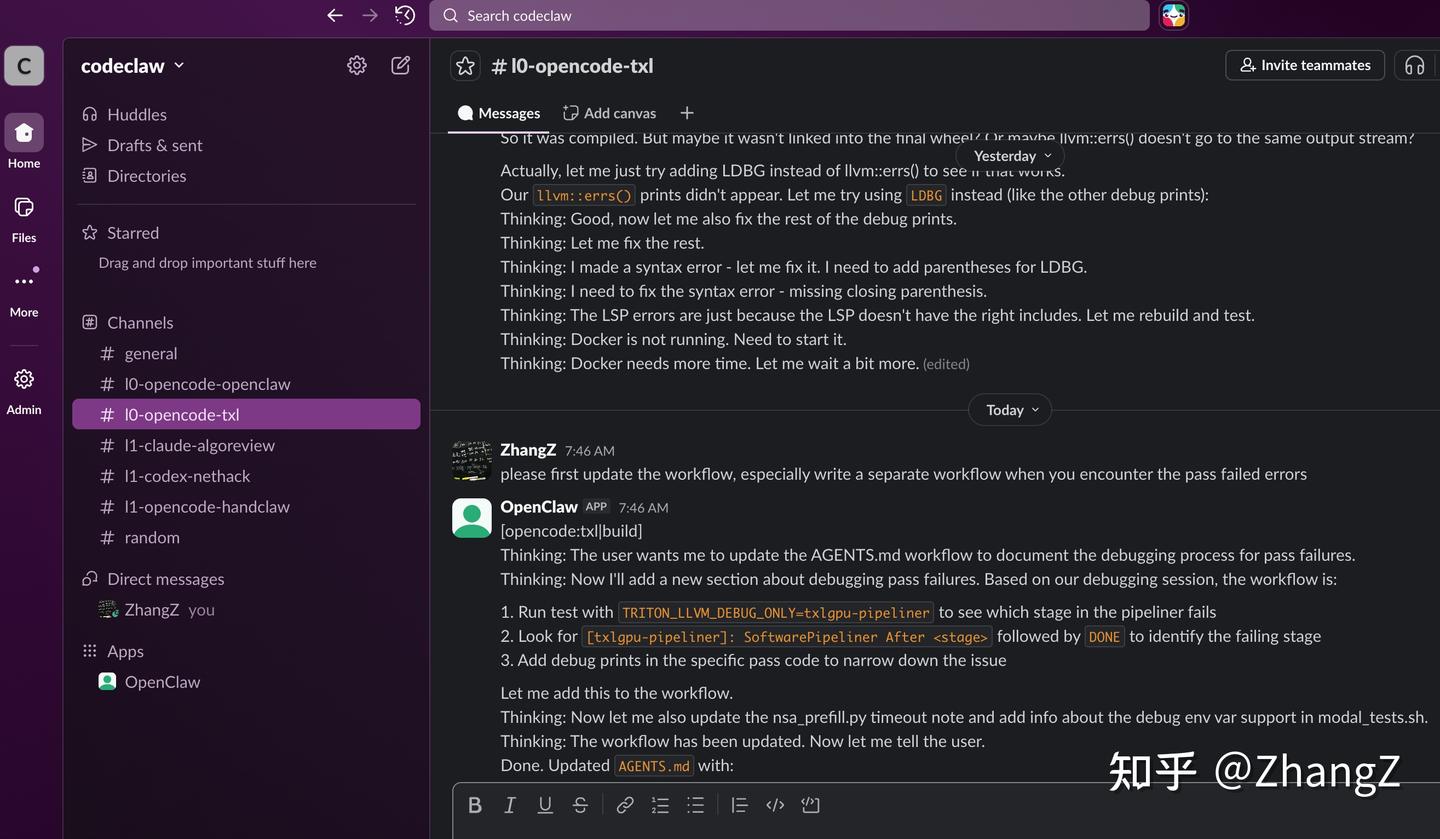Open the OpenClaw app in sidebar
Image resolution: width=1440 pixels, height=839 pixels.
tap(246, 682)
